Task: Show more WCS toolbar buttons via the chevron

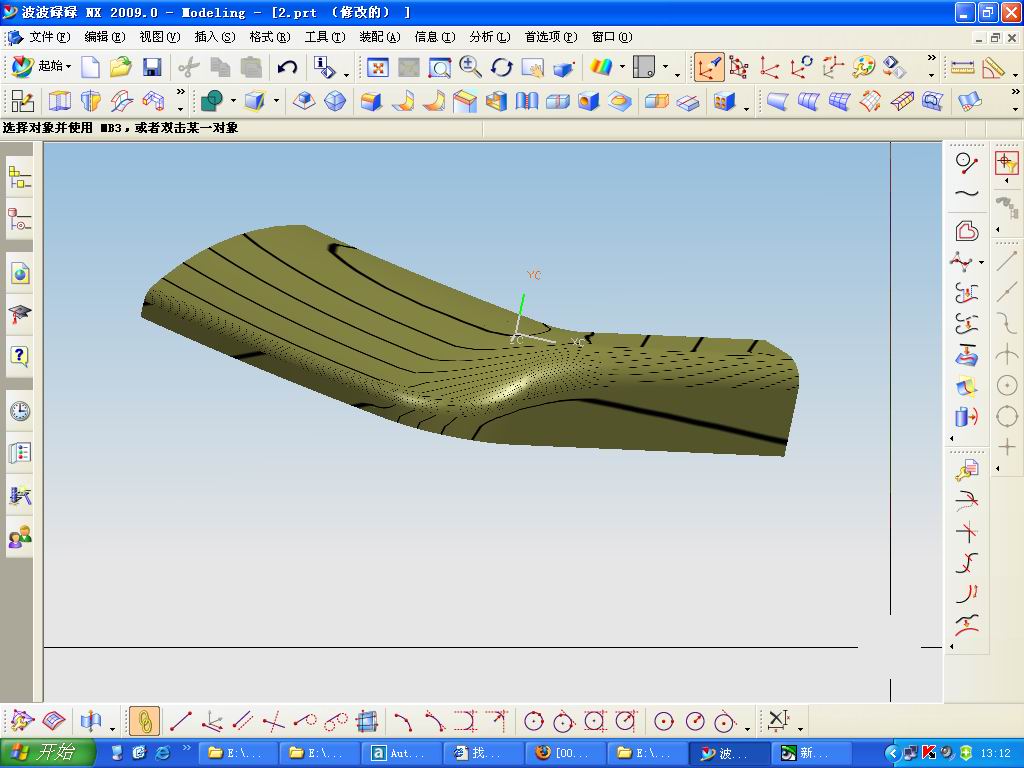Action: coord(932,58)
